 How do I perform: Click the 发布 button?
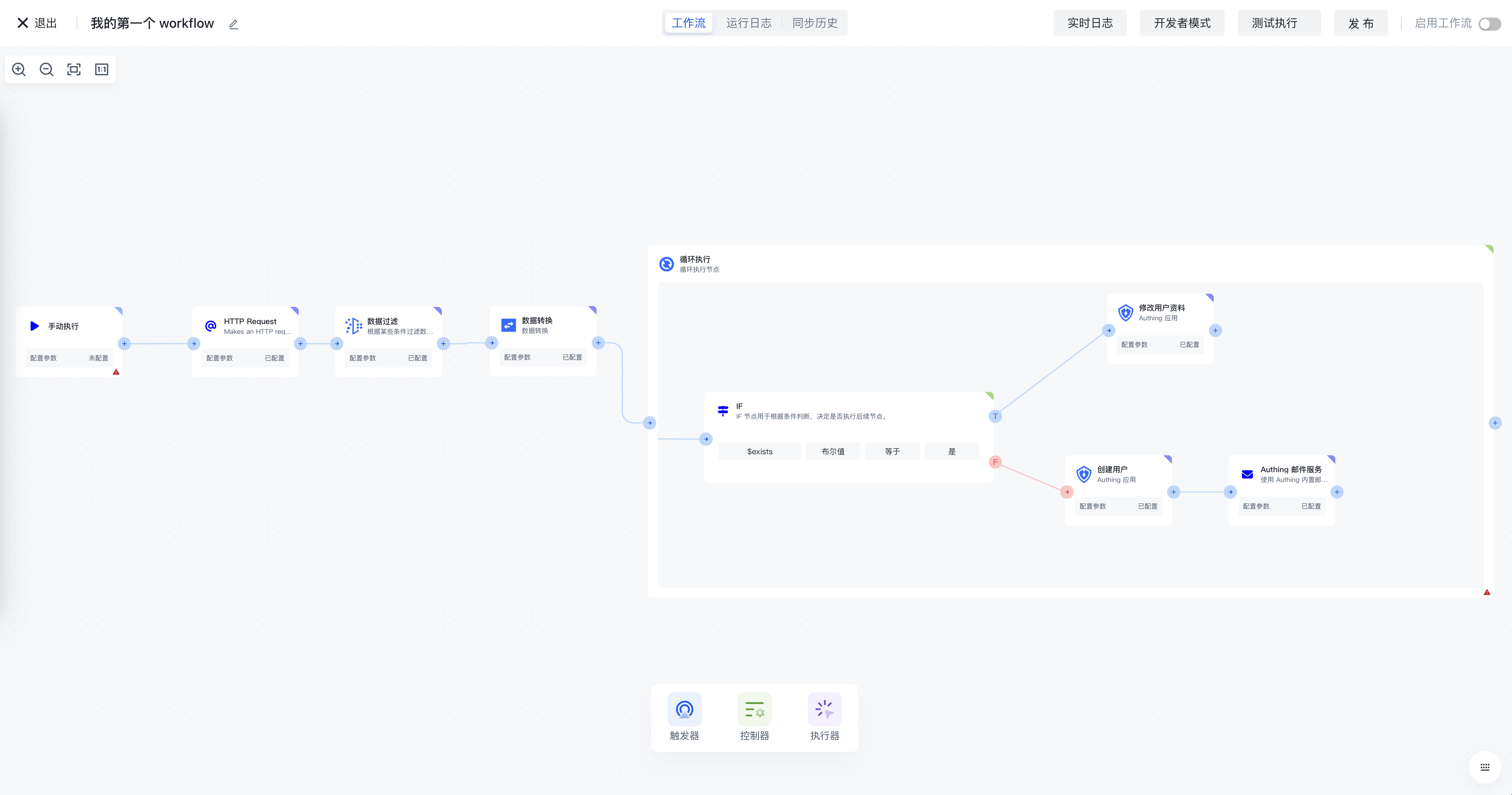(1361, 23)
